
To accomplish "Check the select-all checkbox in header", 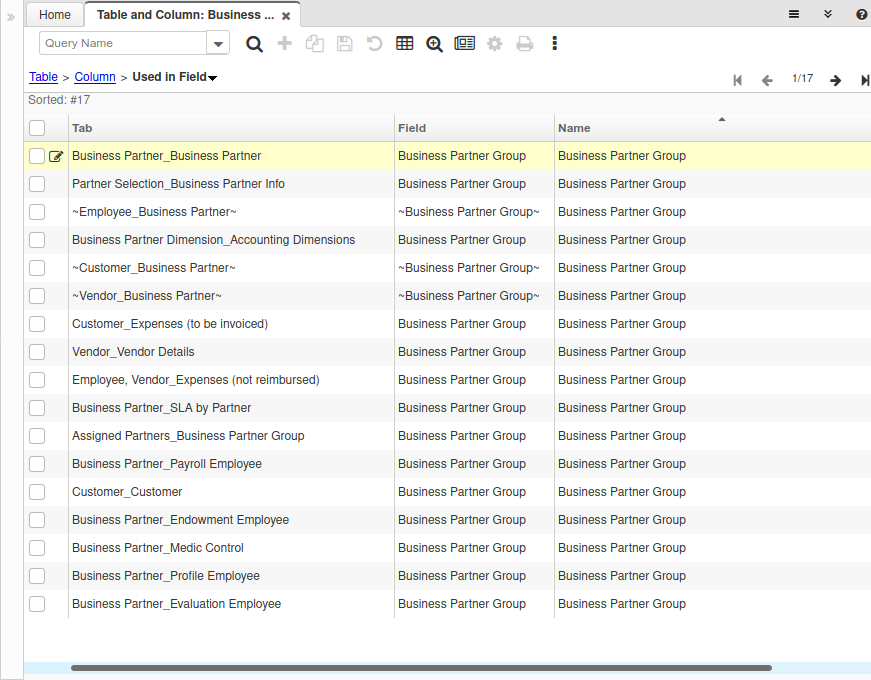I will click(x=37, y=128).
